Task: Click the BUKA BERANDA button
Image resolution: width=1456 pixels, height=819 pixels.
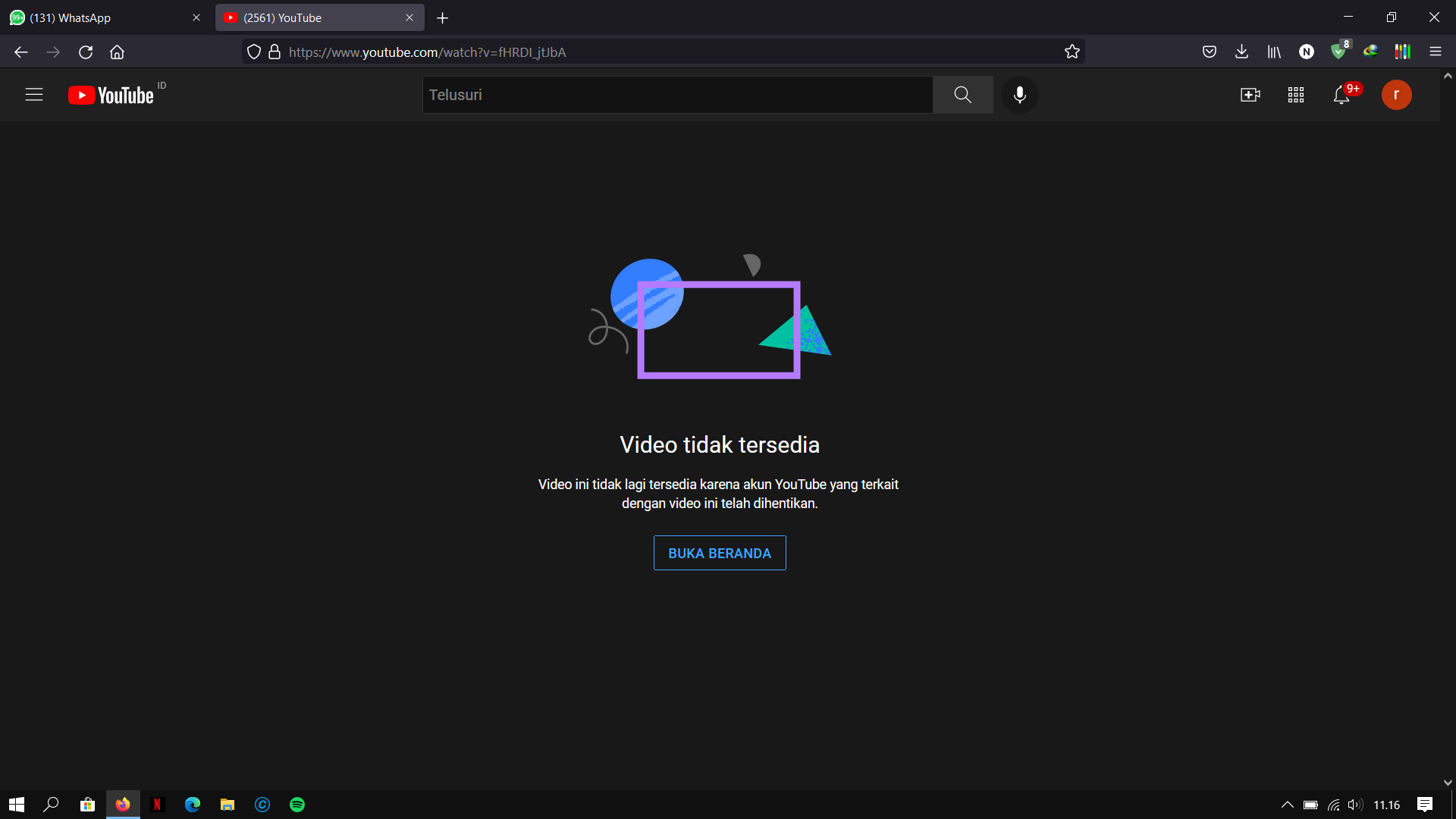Action: pyautogui.click(x=720, y=553)
